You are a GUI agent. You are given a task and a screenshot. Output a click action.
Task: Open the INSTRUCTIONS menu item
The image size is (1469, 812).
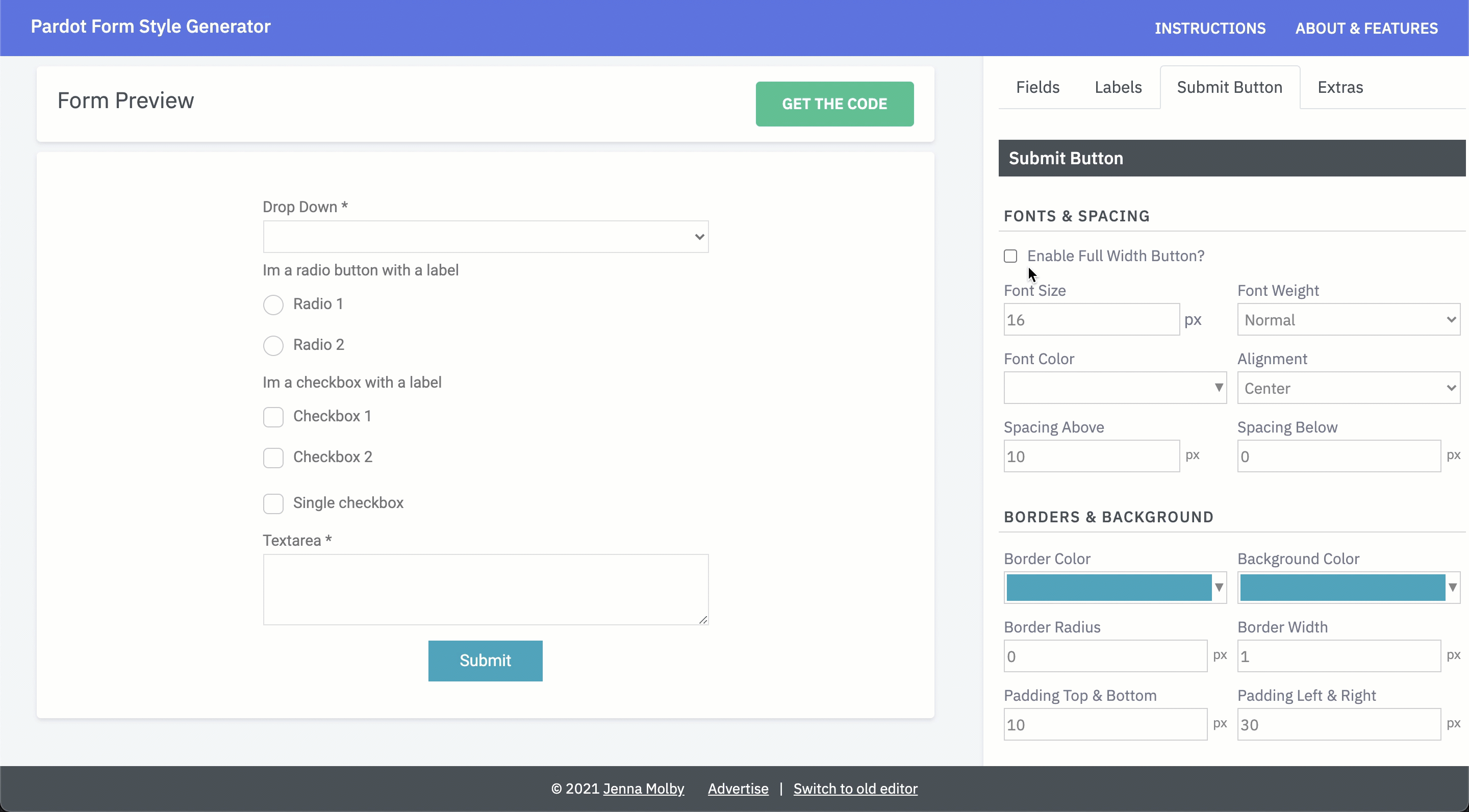(x=1209, y=28)
